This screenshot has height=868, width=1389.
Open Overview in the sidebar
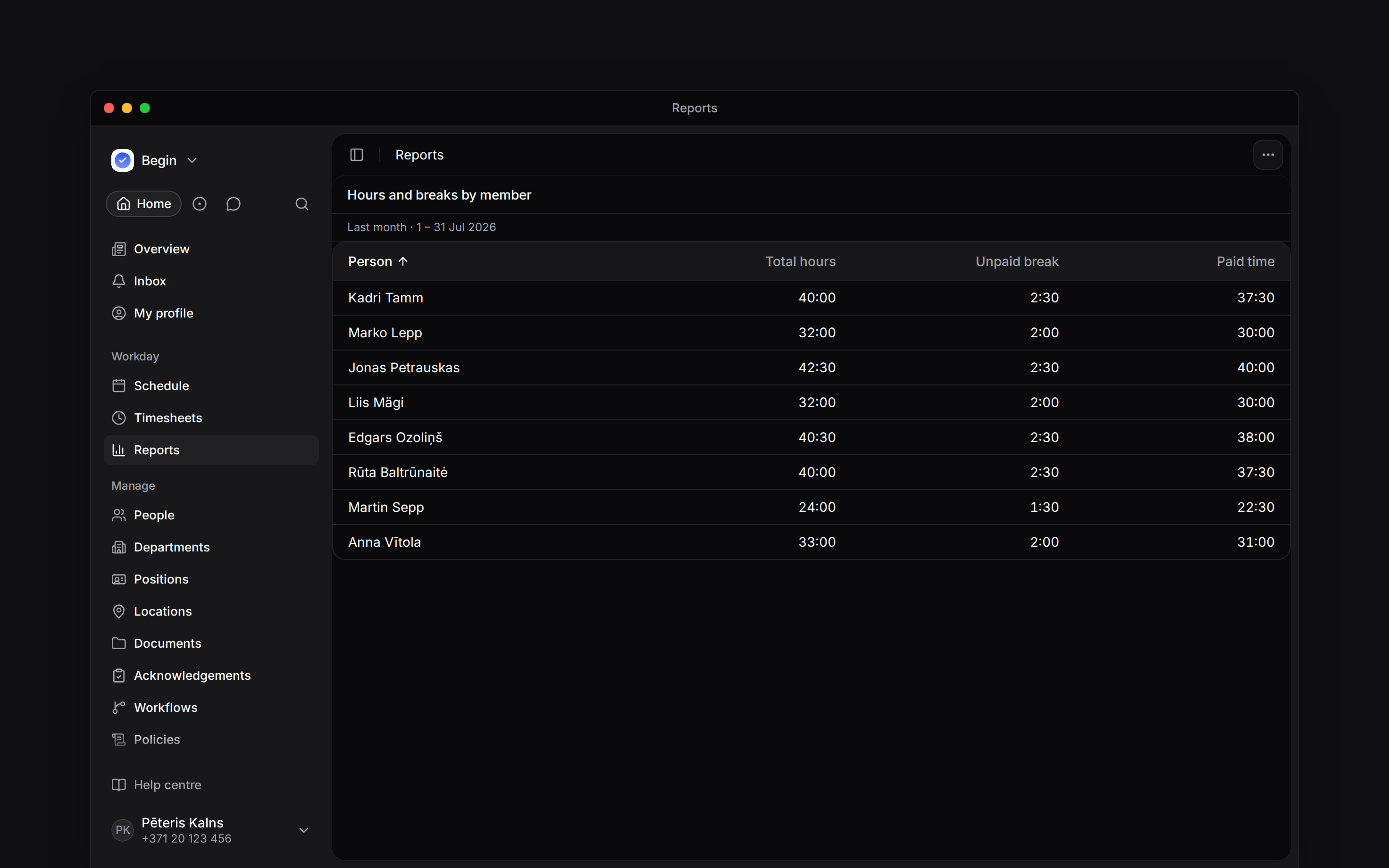pyautogui.click(x=211, y=249)
